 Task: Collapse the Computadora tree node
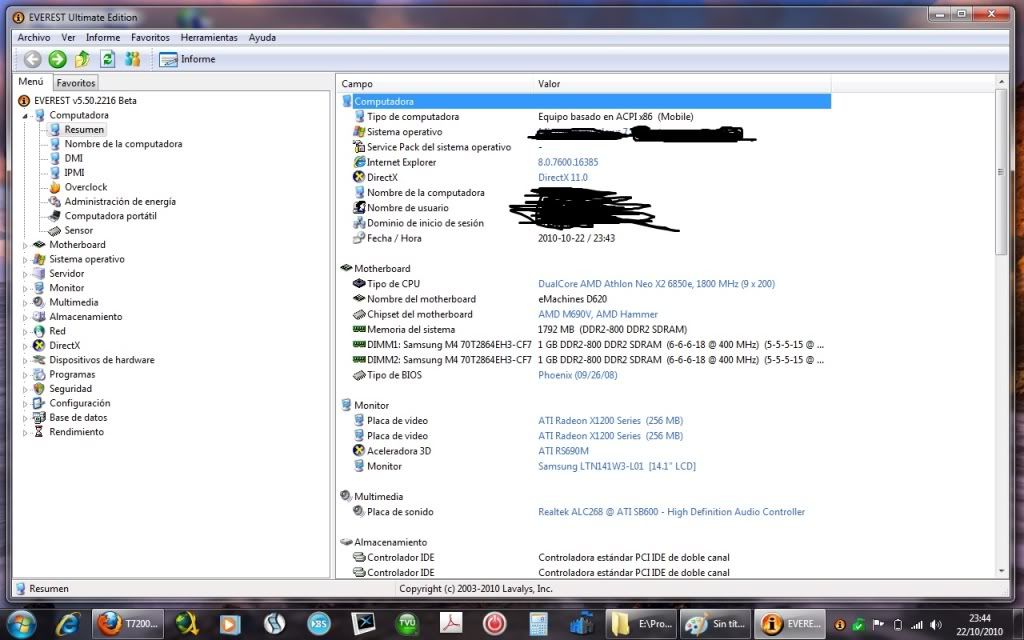(x=25, y=116)
